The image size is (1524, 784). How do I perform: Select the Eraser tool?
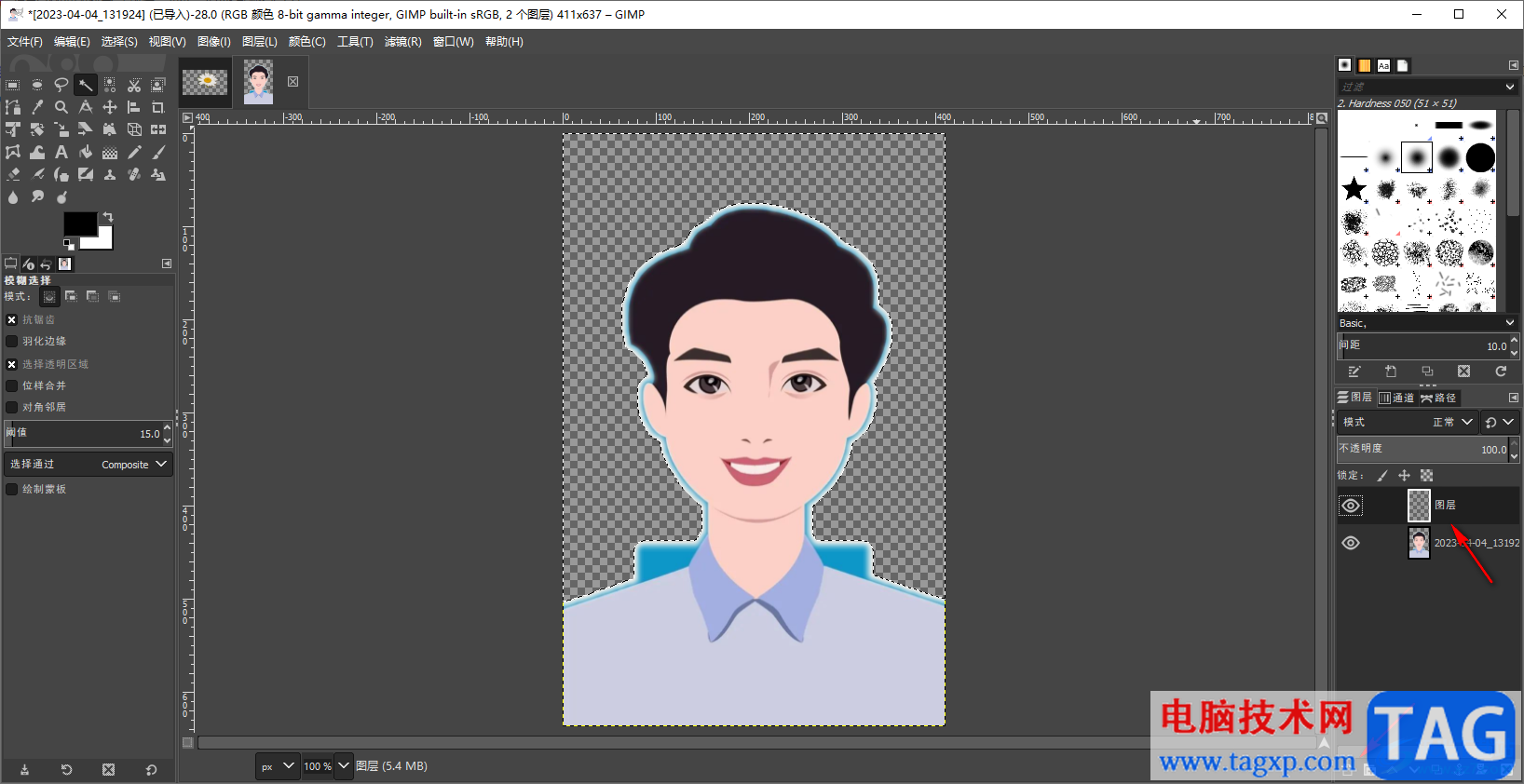tap(13, 174)
